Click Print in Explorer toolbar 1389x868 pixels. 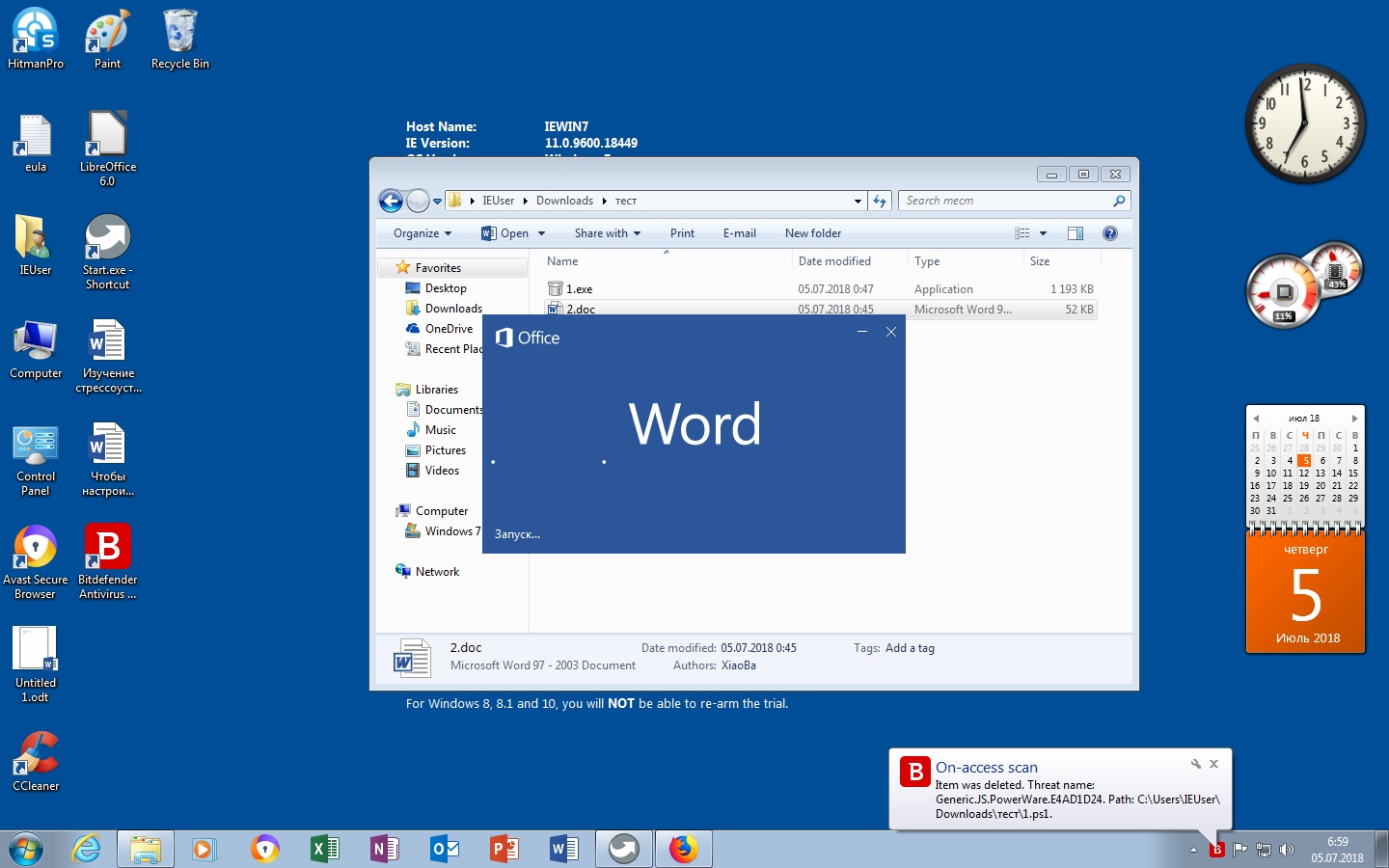[682, 233]
